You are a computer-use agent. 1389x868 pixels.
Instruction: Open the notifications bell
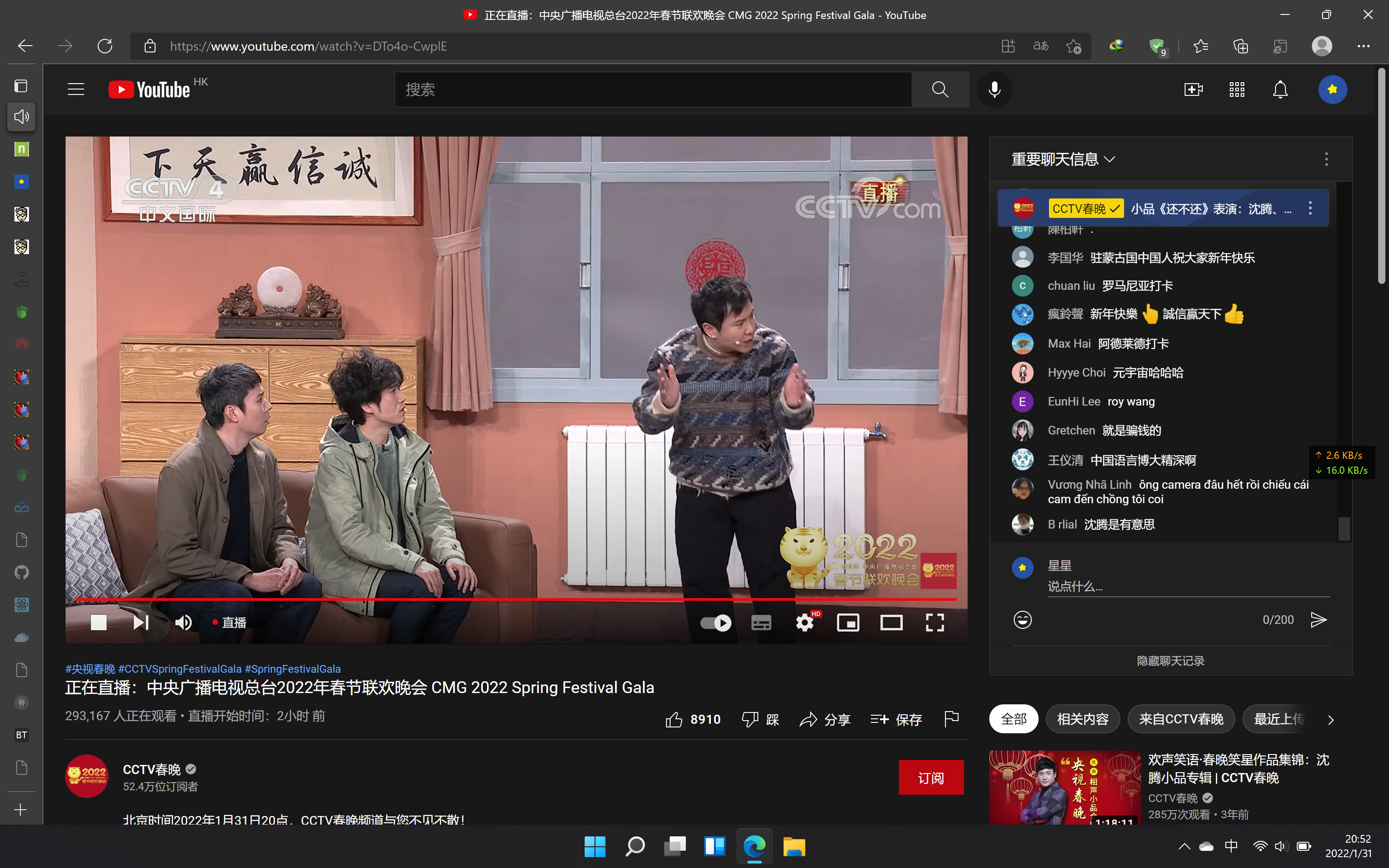[x=1280, y=90]
